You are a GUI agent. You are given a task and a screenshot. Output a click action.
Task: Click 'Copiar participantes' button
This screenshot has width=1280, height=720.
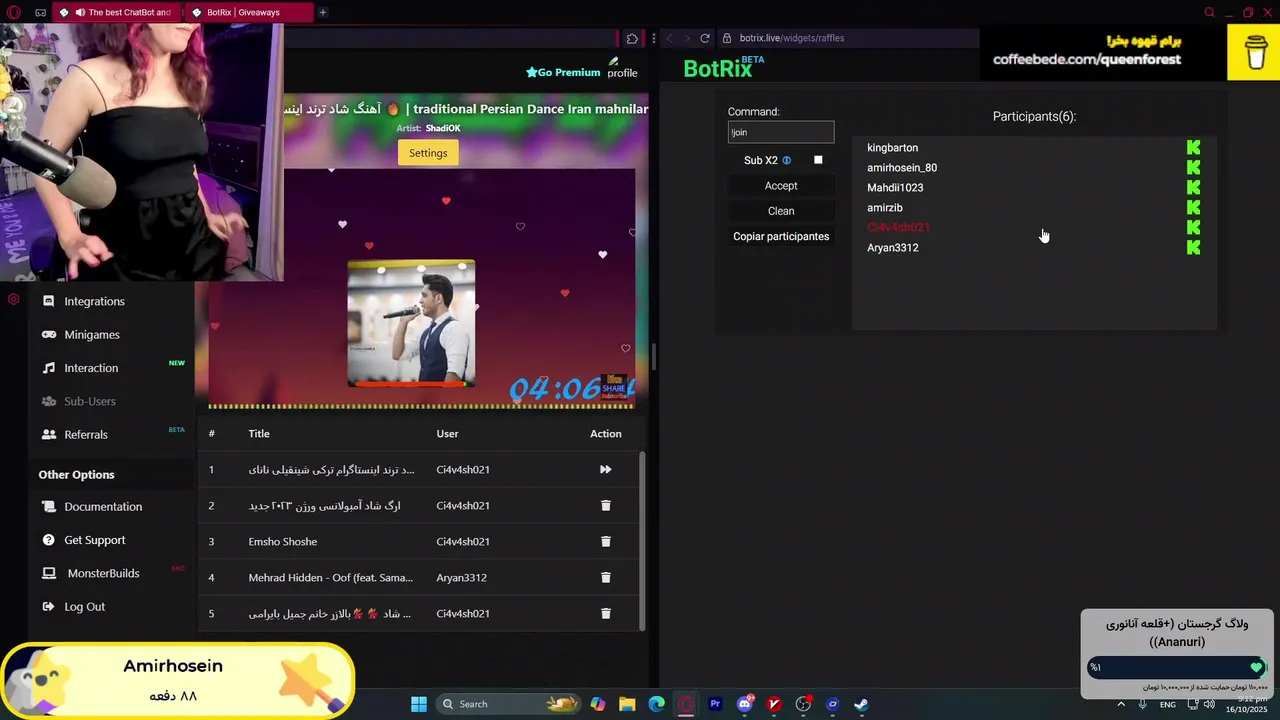click(781, 236)
